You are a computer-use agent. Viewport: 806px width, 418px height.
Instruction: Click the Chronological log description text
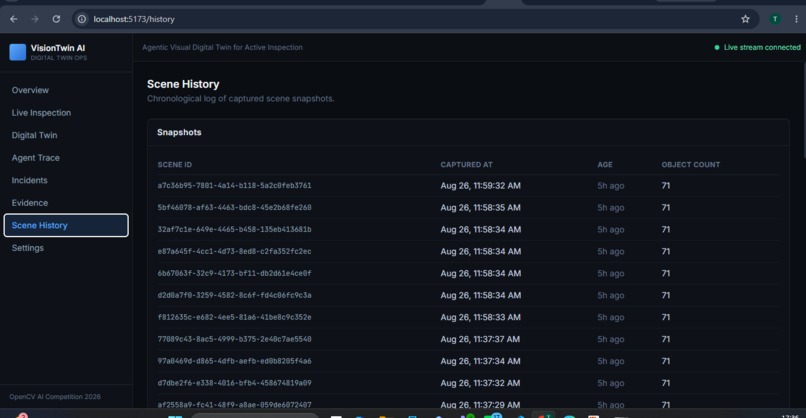(241, 99)
